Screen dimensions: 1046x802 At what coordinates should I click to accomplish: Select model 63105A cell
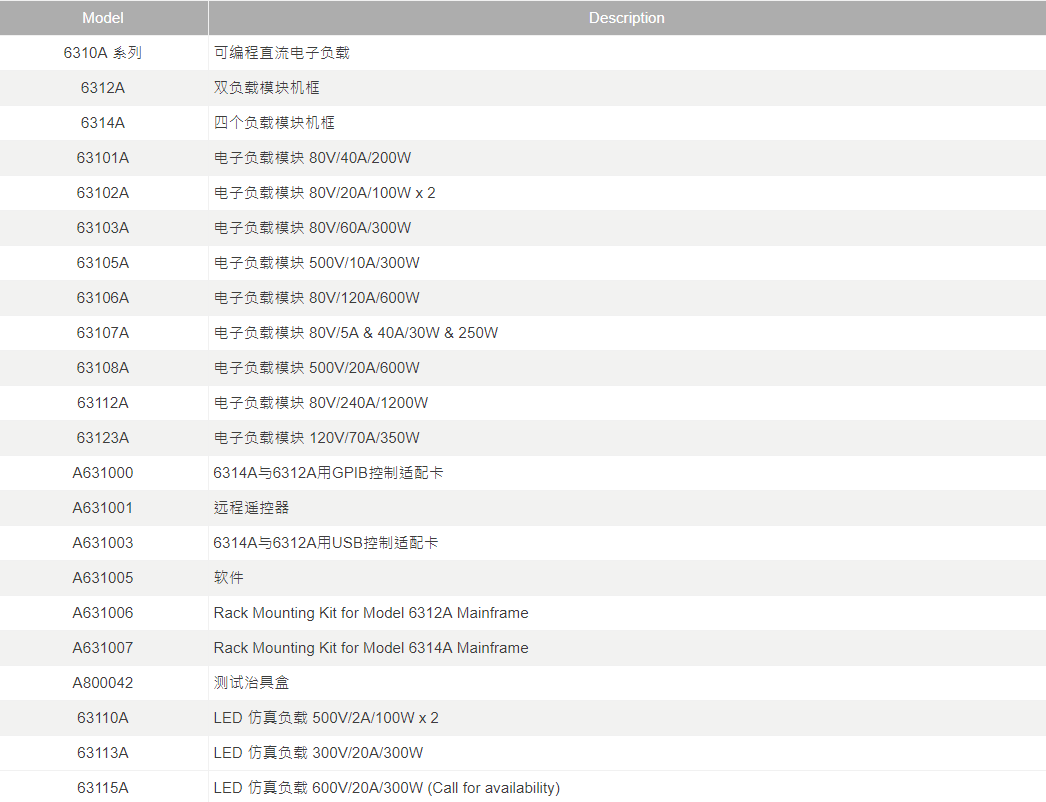point(103,263)
